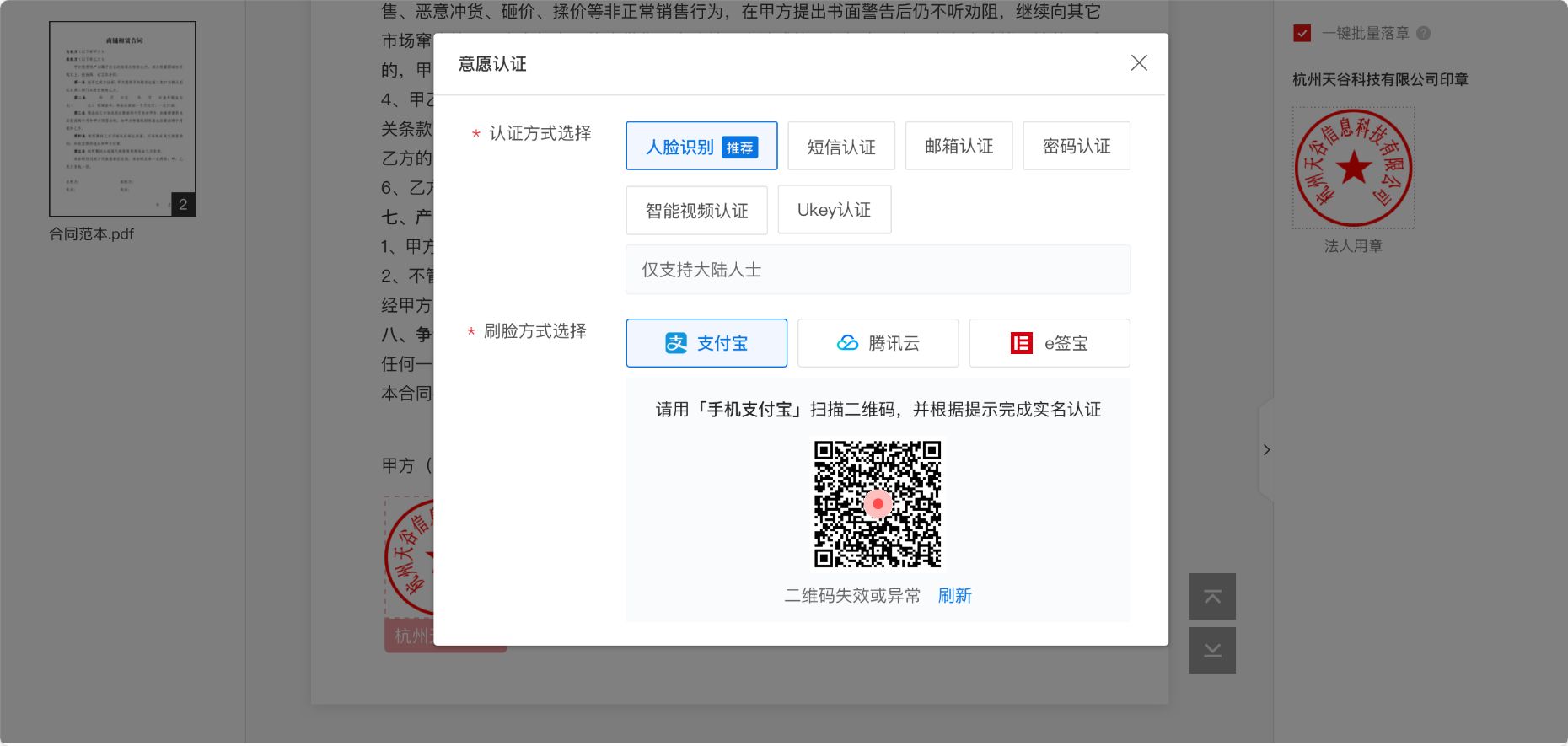Viewport: 1568px width, 746px height.
Task: Click 合同范本.pdf file name
Action: [92, 234]
